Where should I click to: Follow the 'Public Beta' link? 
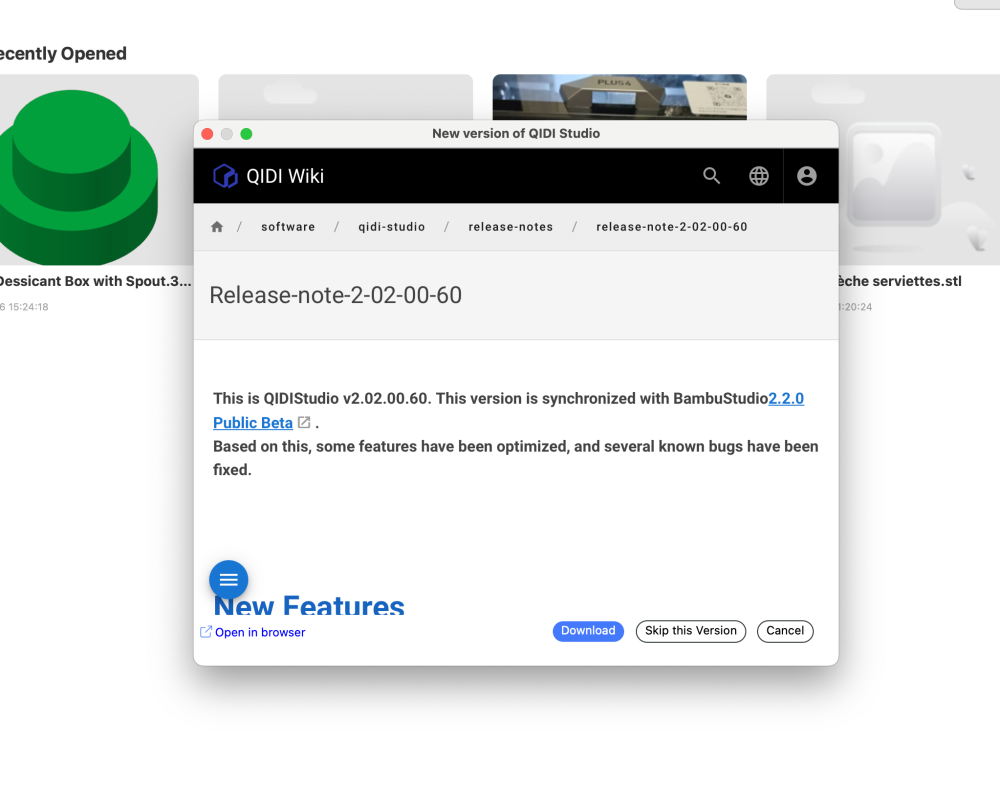[x=253, y=422]
